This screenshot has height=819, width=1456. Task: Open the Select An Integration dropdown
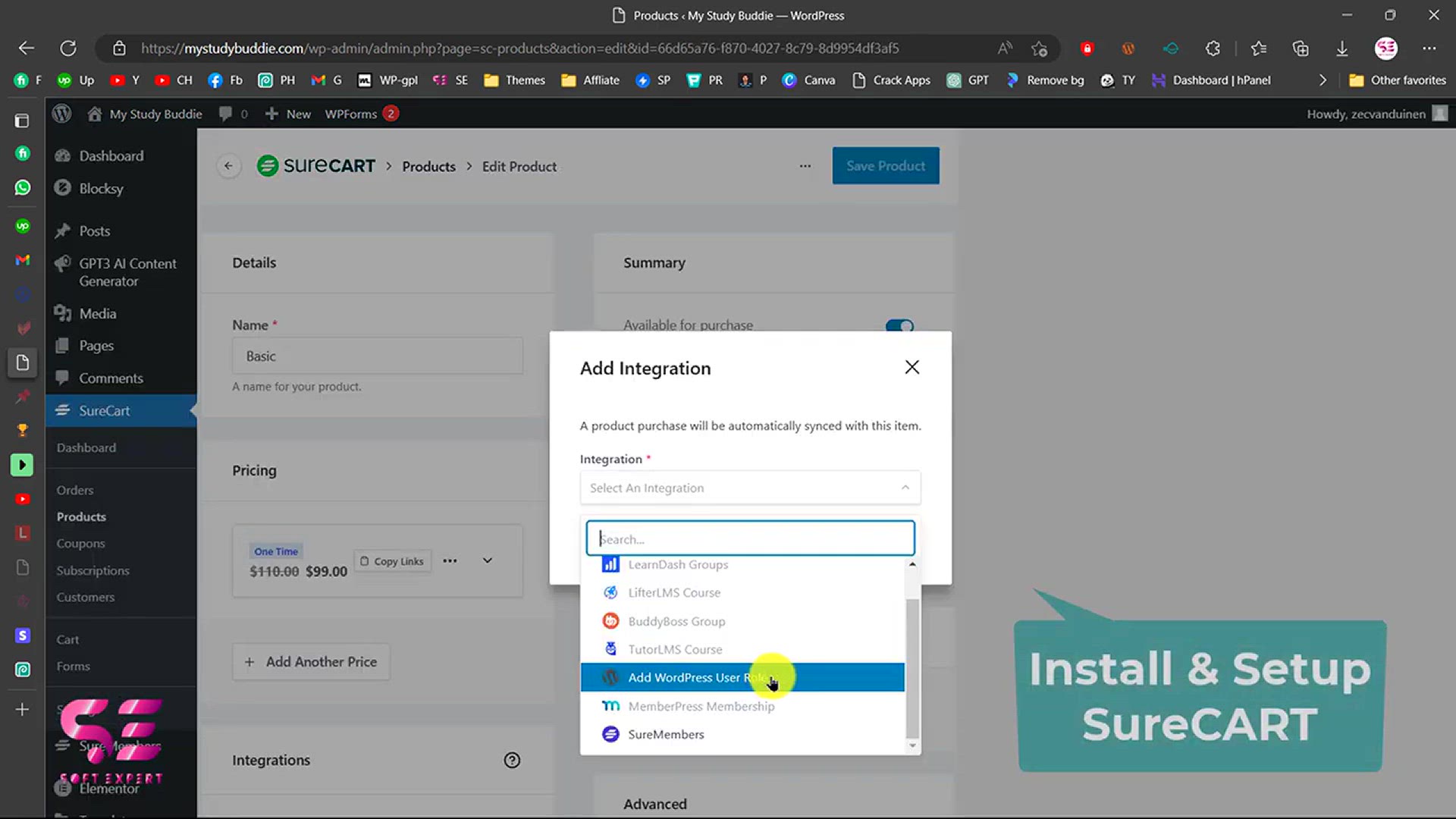pos(750,488)
